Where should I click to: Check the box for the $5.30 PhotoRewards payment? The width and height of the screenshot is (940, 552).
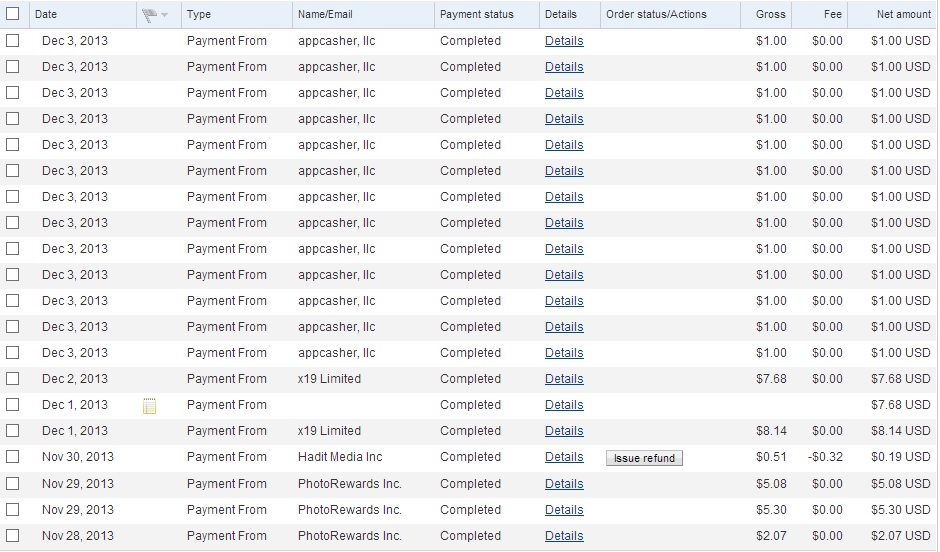13,510
